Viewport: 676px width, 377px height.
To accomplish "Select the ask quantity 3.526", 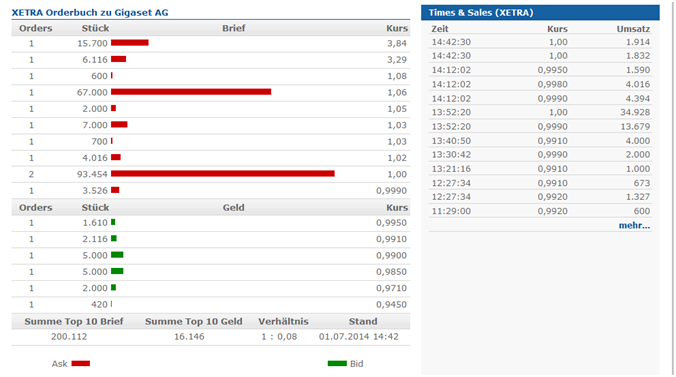I will [x=95, y=191].
